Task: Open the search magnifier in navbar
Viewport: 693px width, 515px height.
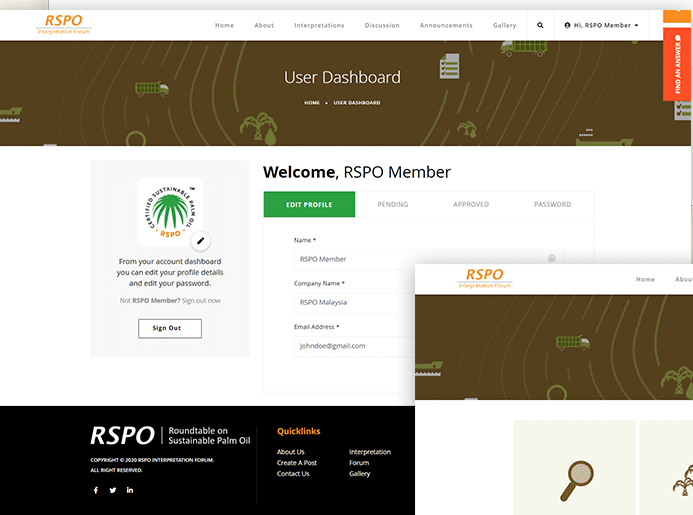Action: (x=540, y=25)
